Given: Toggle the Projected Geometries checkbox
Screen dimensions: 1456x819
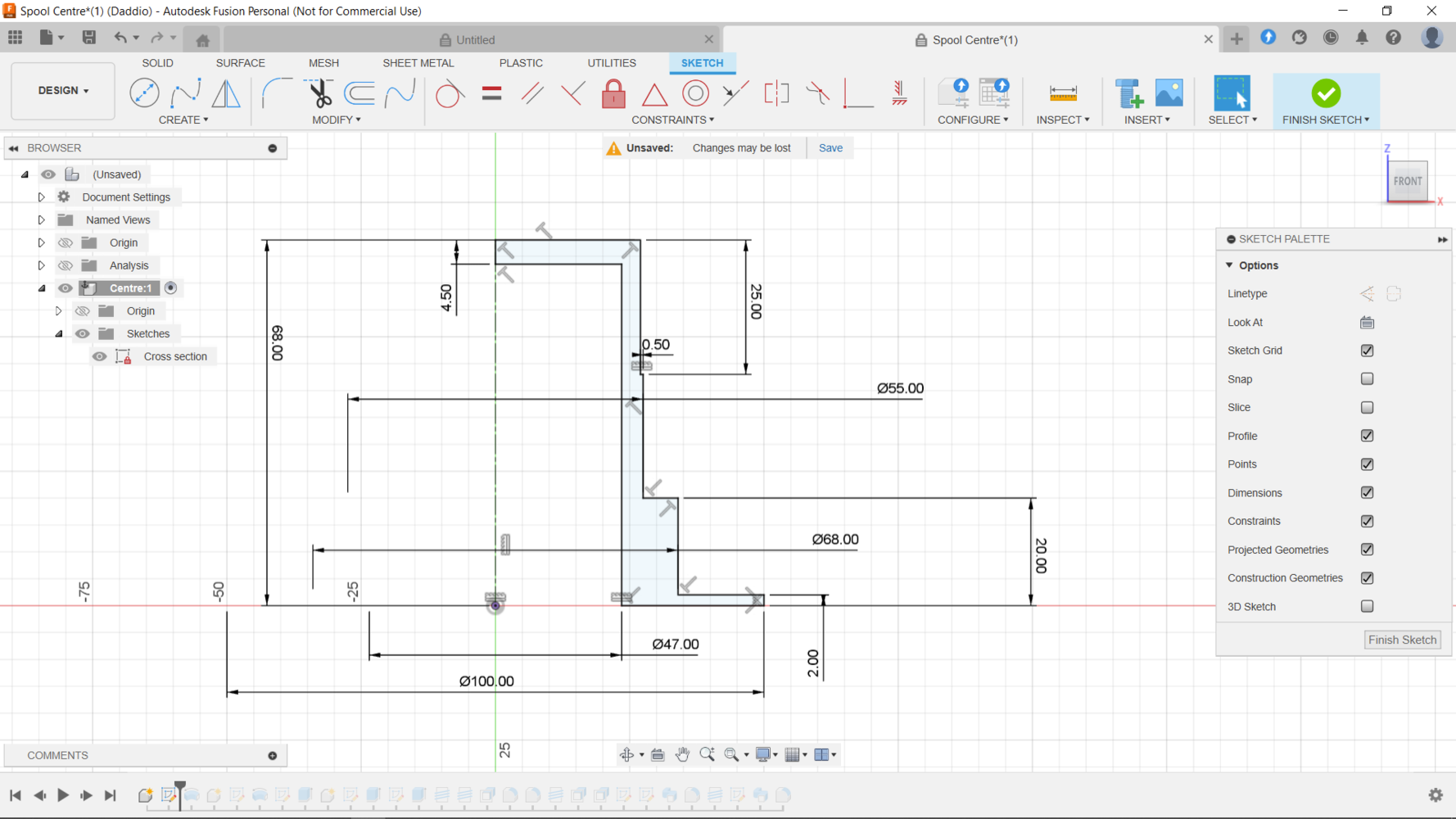Looking at the screenshot, I should (x=1367, y=550).
